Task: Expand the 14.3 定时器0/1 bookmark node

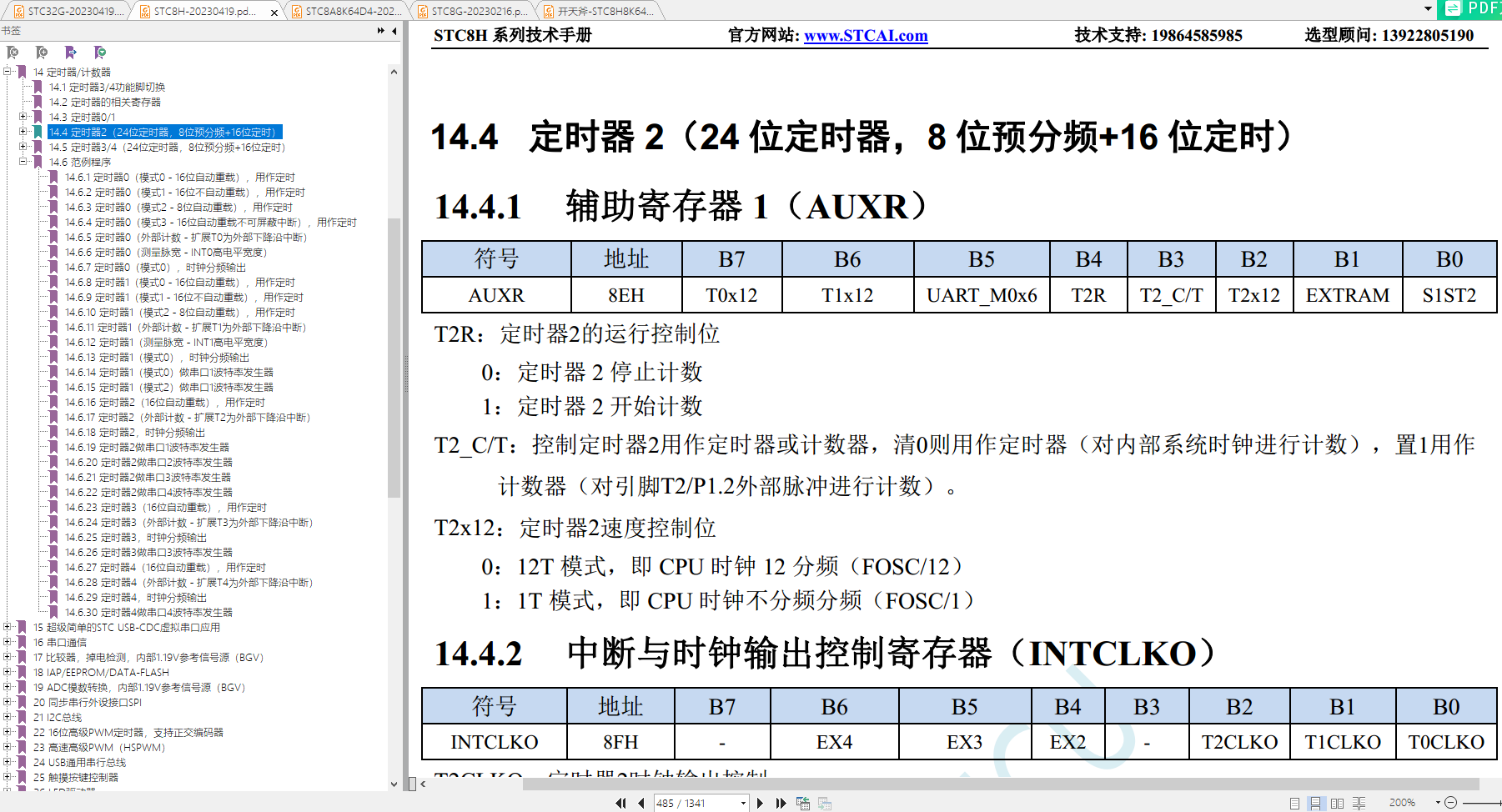Action: (x=23, y=117)
